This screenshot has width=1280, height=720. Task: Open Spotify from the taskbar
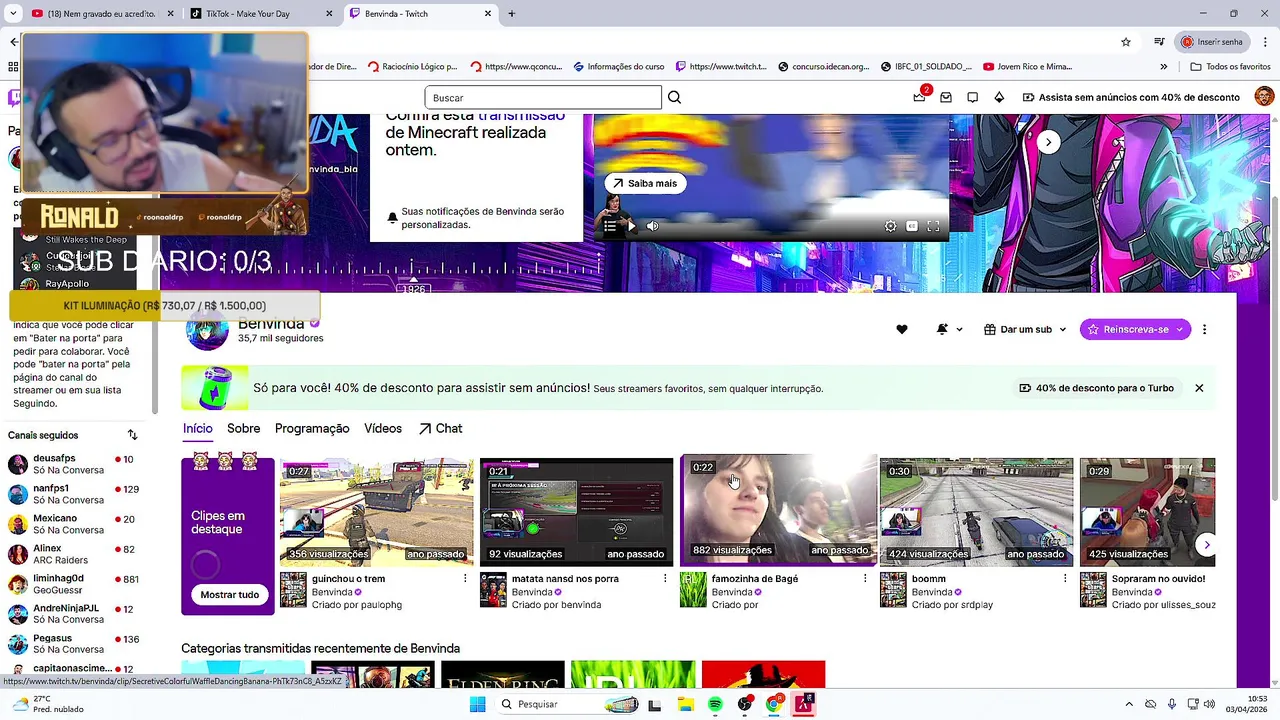click(x=715, y=704)
